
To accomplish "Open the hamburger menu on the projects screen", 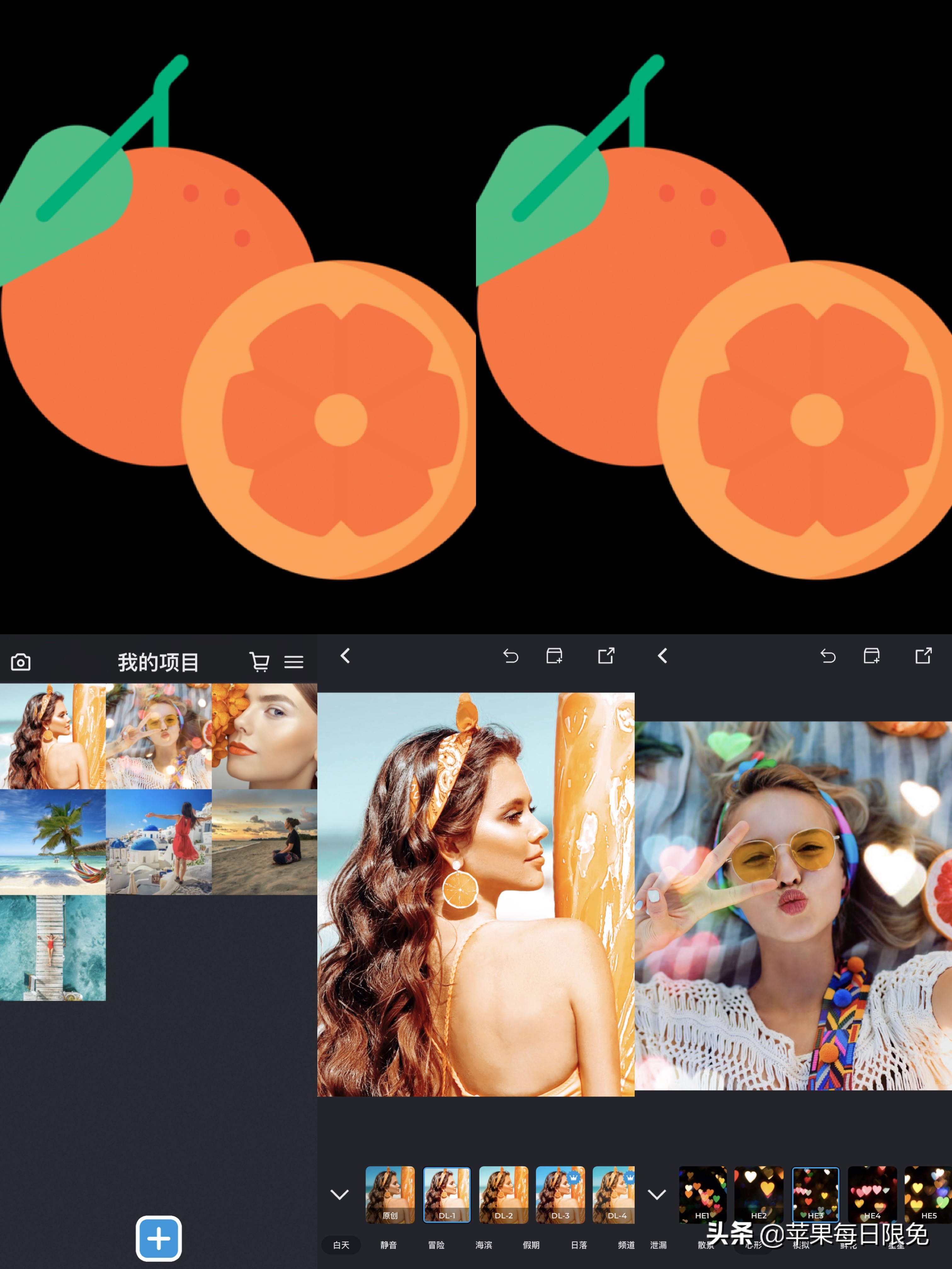I will tap(294, 662).
